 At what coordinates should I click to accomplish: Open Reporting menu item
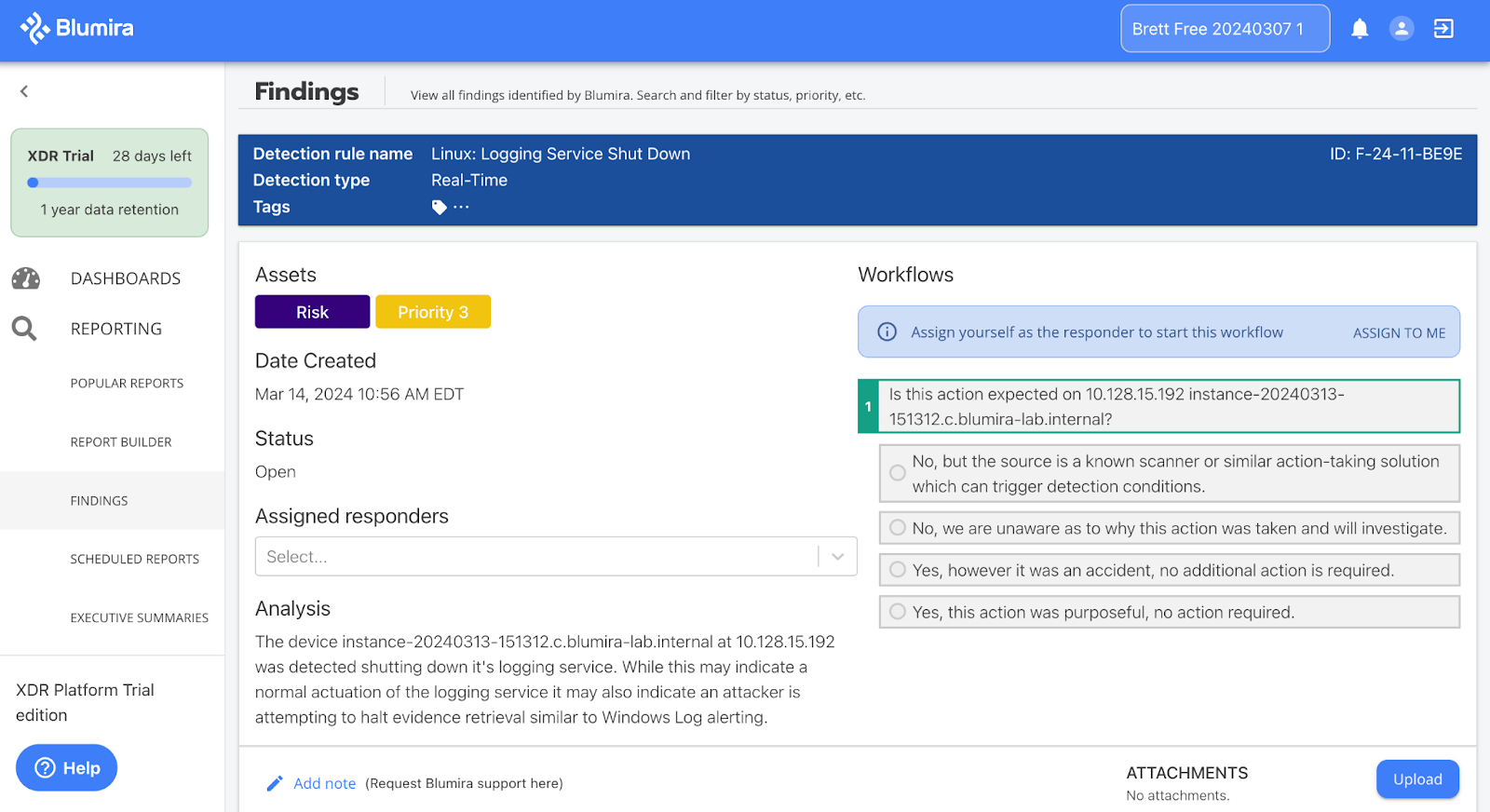point(116,329)
